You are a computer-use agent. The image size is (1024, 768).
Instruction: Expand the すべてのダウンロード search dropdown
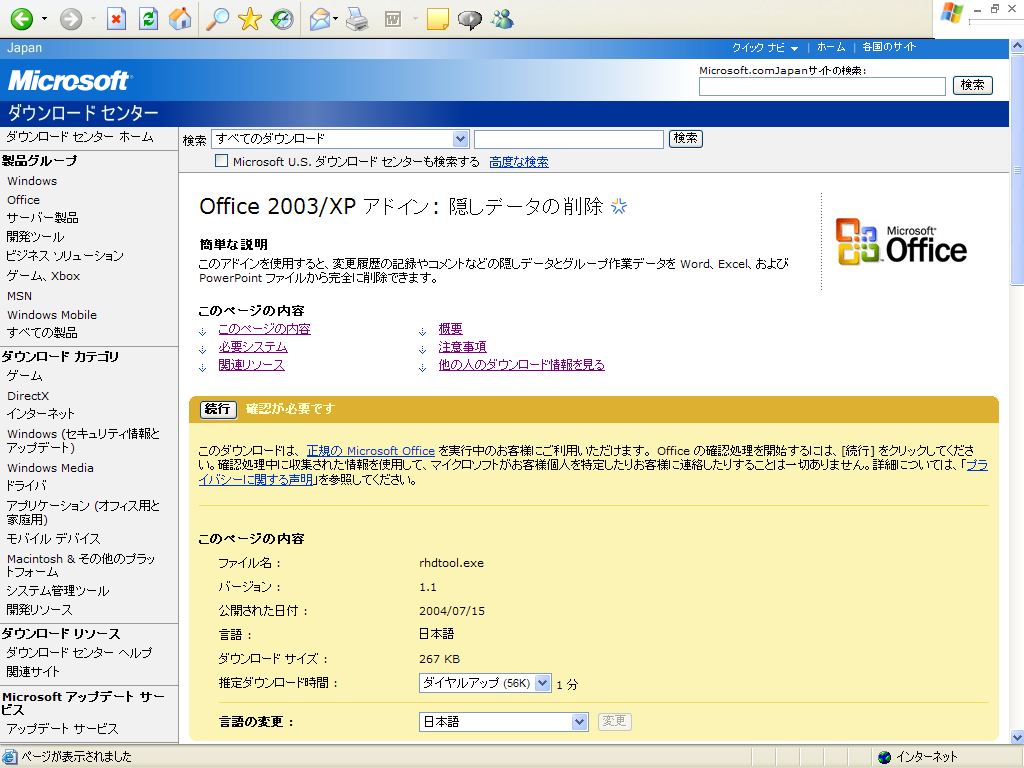tap(460, 139)
